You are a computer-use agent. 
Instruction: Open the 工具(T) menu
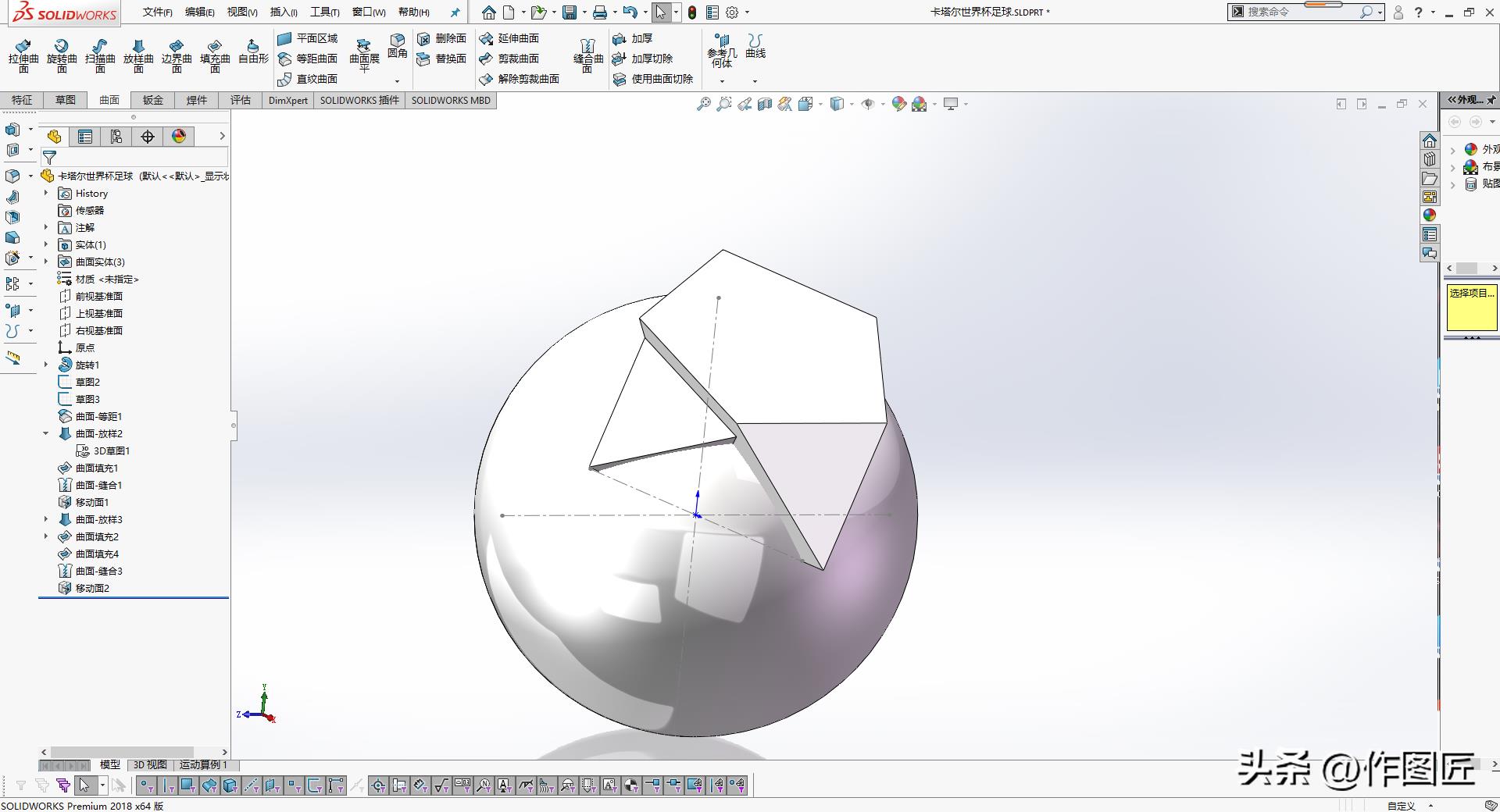[x=324, y=12]
